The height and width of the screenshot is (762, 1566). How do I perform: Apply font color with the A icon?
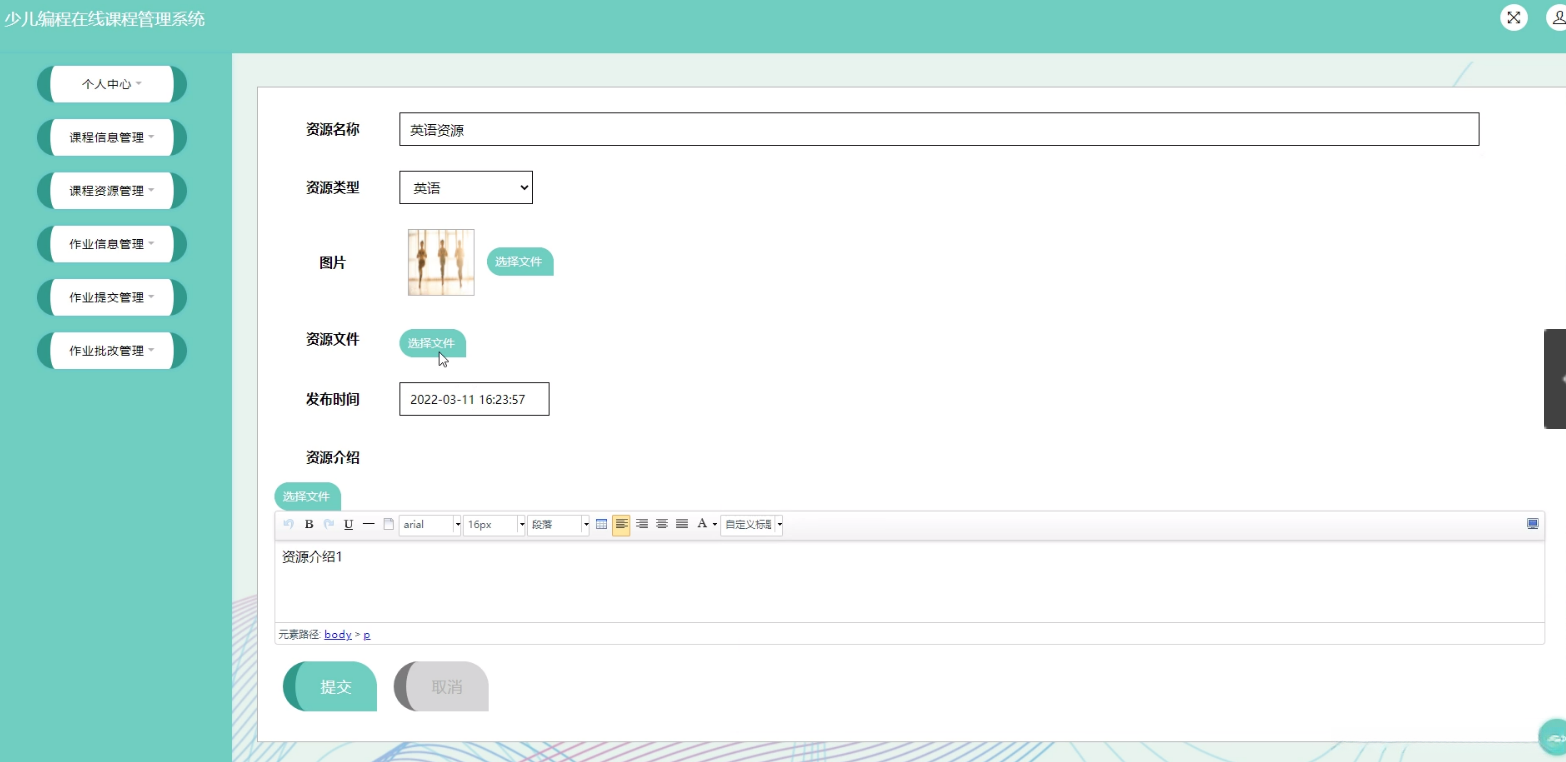[x=702, y=524]
